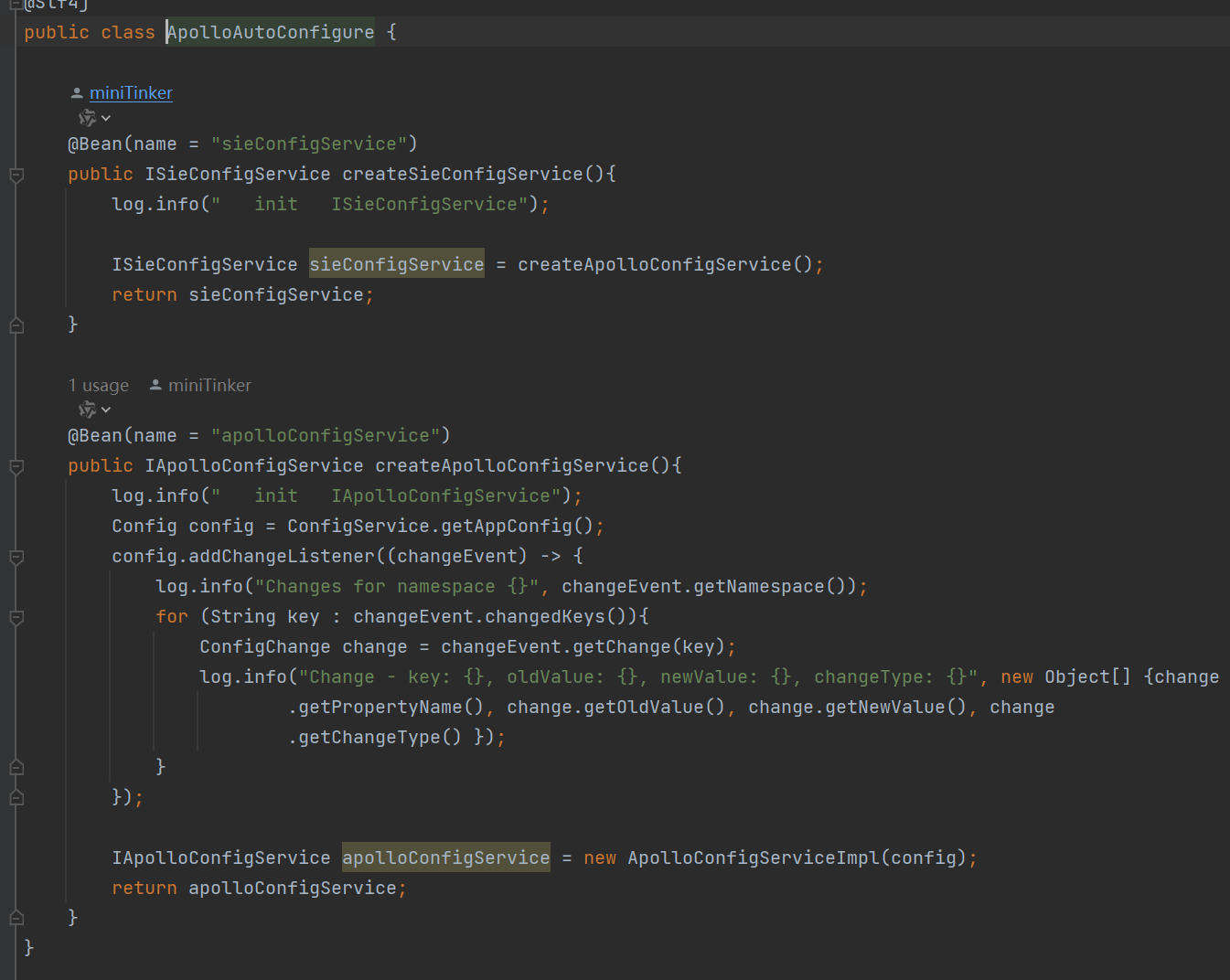Click the getPropertyName() call
This screenshot has height=980, width=1230.
(x=391, y=707)
